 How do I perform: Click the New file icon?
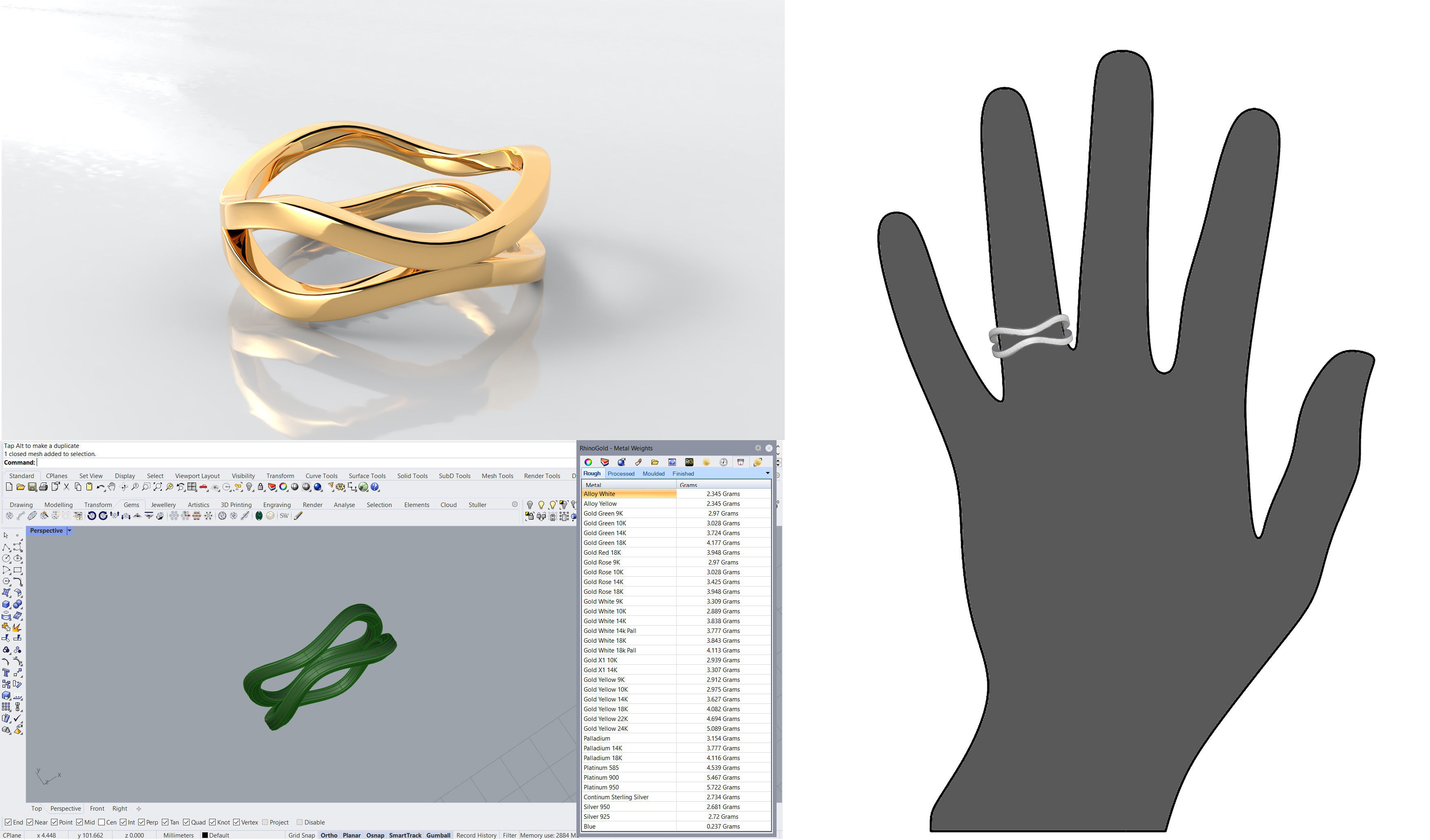click(9, 487)
